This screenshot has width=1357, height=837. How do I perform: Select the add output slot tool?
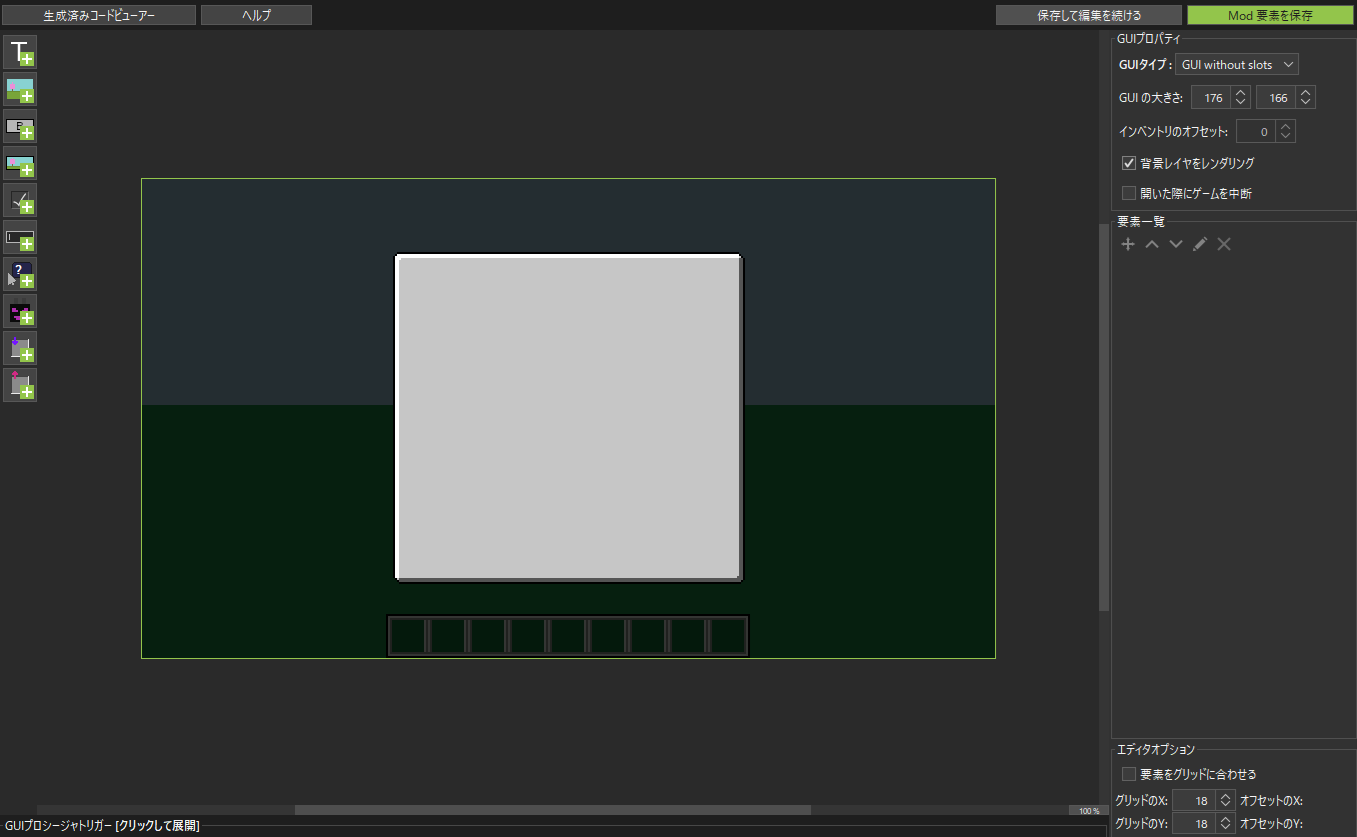coord(20,385)
